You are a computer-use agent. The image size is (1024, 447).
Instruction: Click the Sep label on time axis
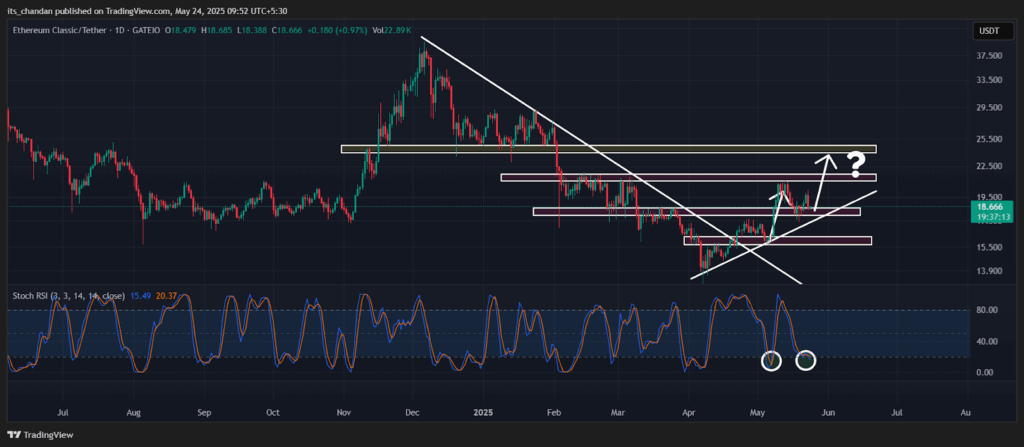pyautogui.click(x=204, y=413)
